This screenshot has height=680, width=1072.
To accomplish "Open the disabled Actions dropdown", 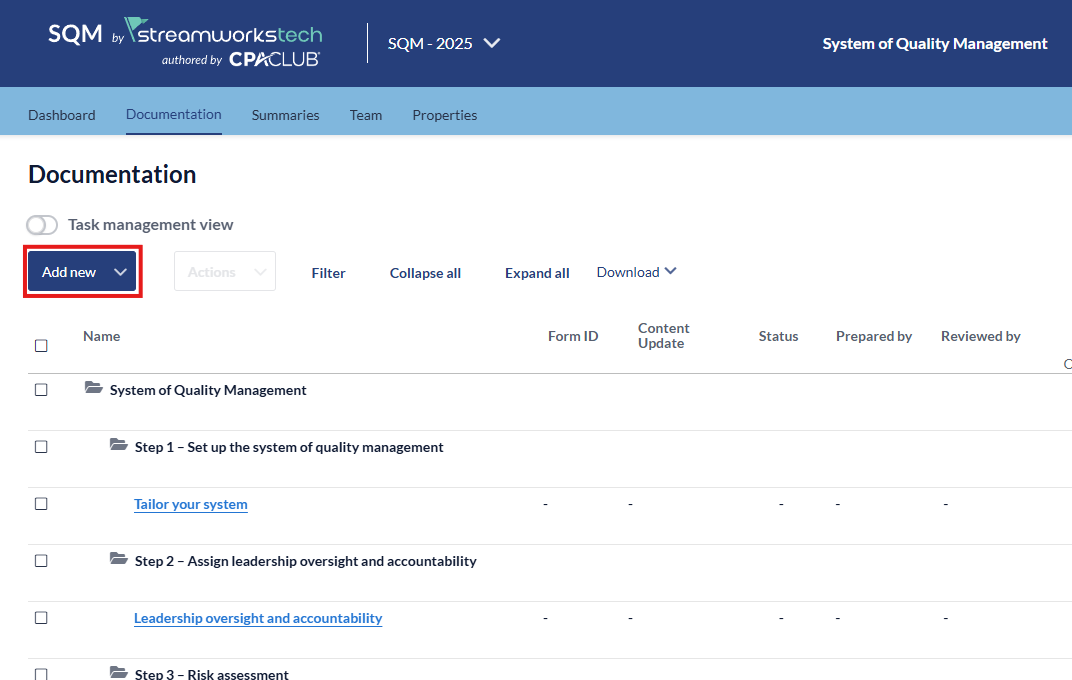I will click(225, 272).
